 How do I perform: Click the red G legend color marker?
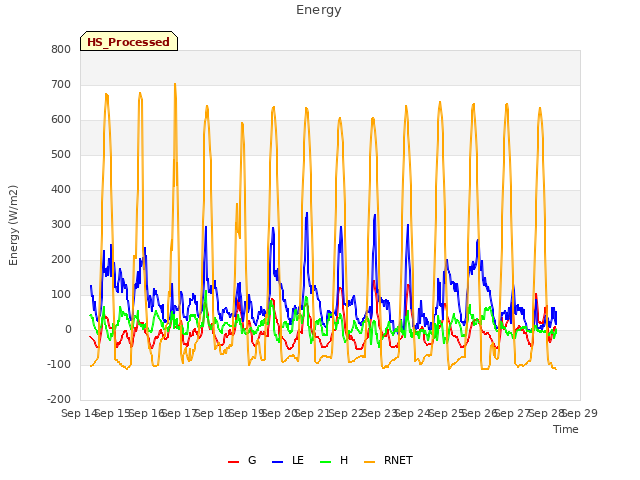click(233, 462)
